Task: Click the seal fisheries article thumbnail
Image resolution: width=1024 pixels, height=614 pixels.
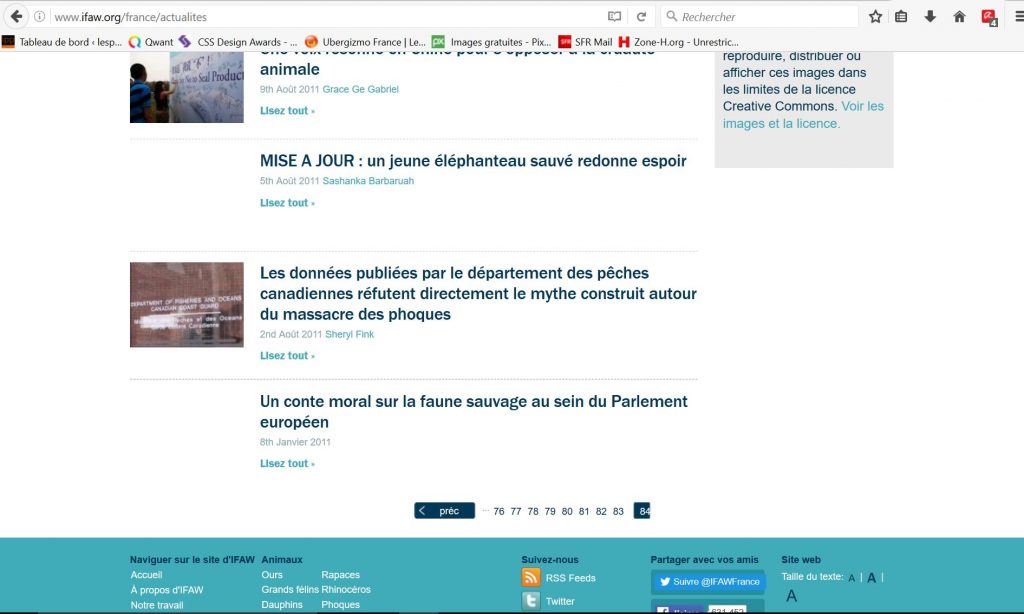Action: [187, 305]
